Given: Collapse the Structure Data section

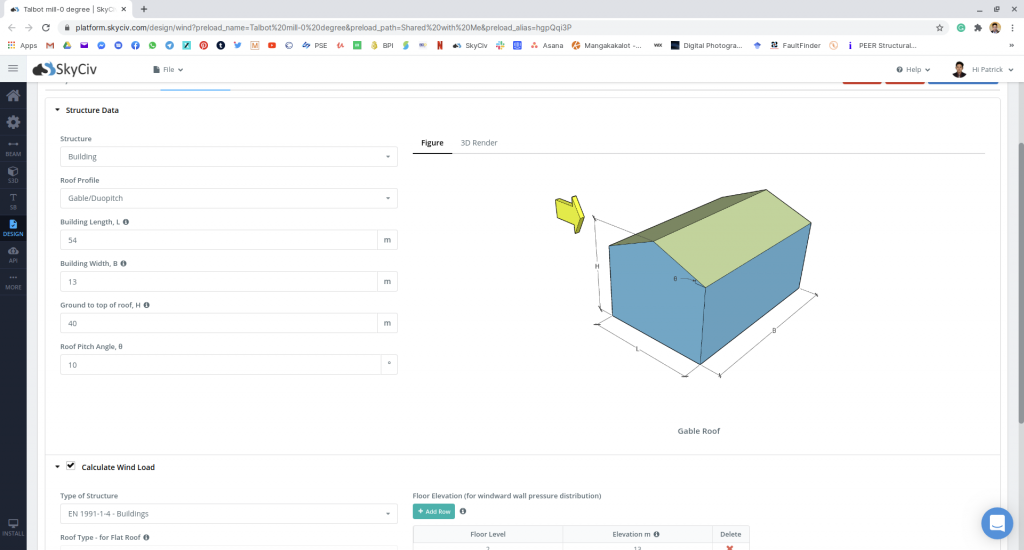Looking at the screenshot, I should coord(58,110).
